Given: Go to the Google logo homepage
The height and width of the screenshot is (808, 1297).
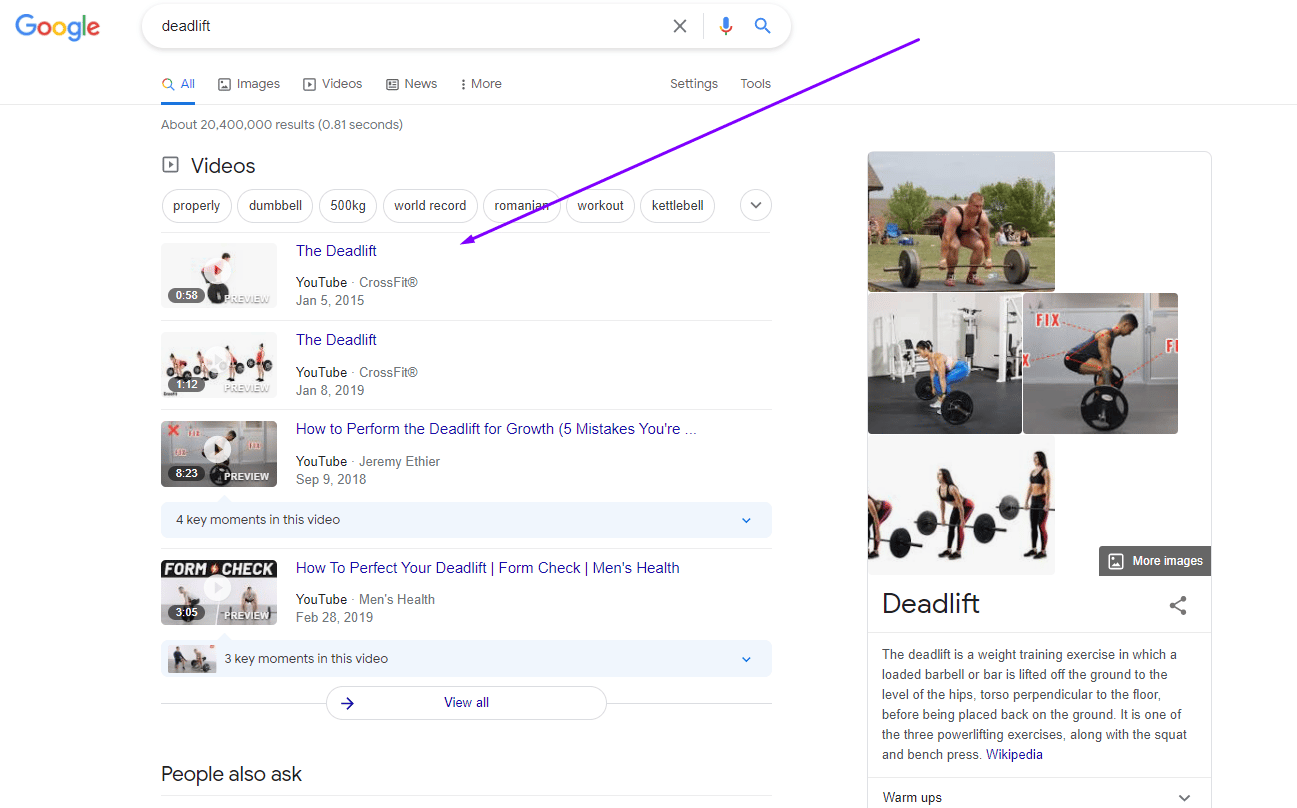Looking at the screenshot, I should click(x=57, y=27).
